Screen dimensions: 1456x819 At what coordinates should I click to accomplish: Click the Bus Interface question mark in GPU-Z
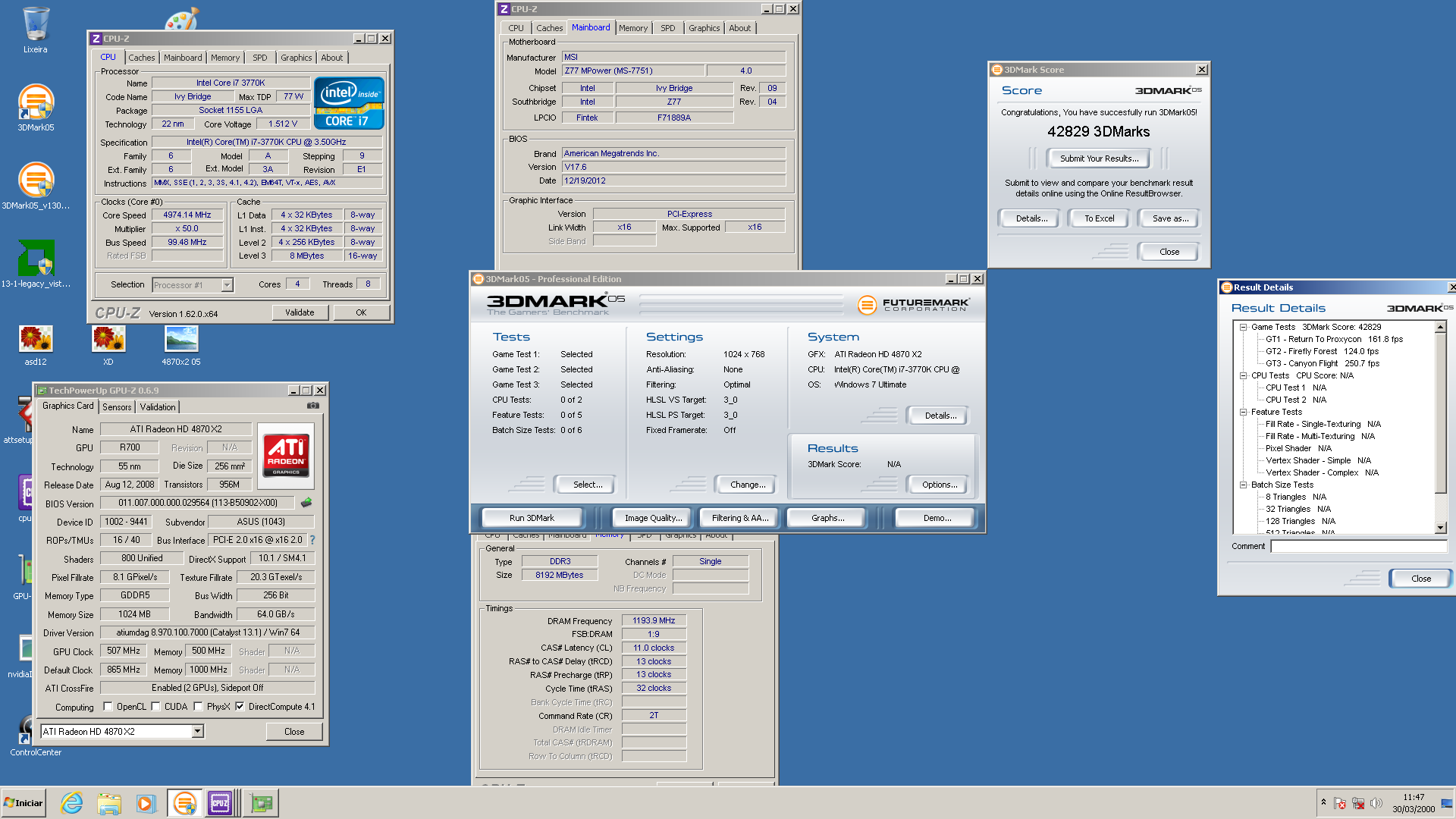tap(312, 540)
